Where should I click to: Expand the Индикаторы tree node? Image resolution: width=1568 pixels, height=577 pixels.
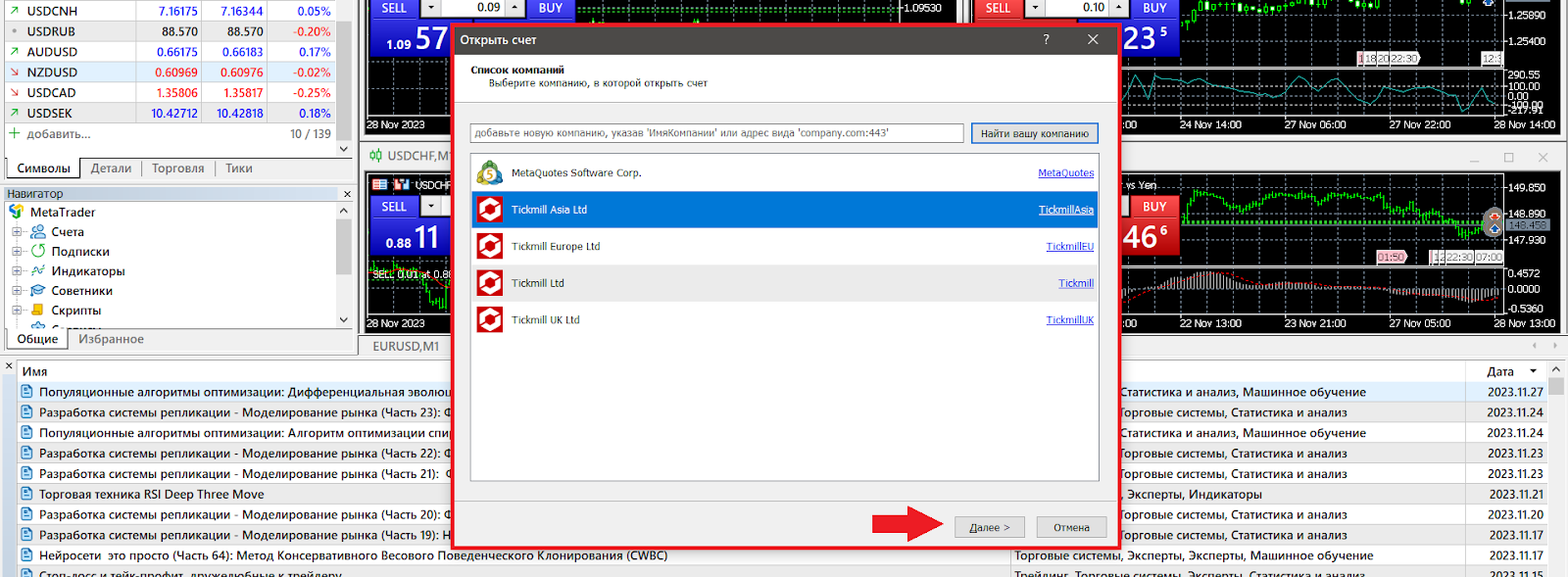pyautogui.click(x=17, y=271)
